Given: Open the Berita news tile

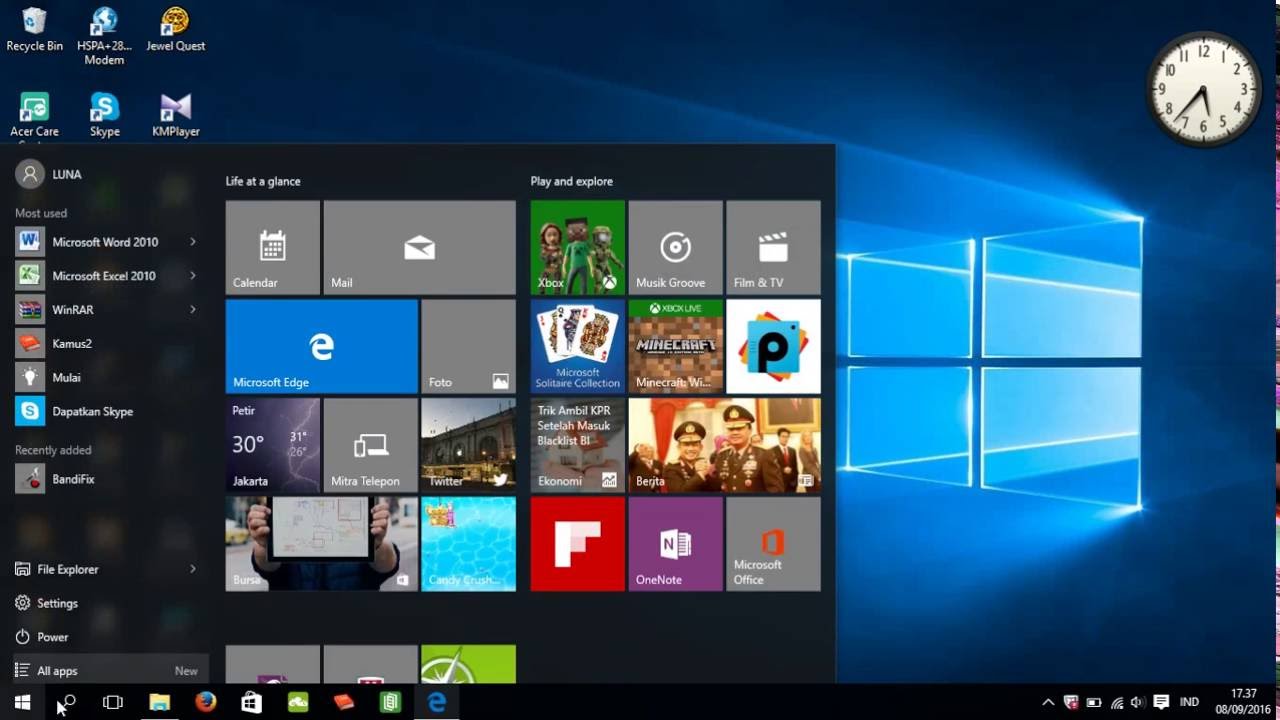Looking at the screenshot, I should 725,445.
